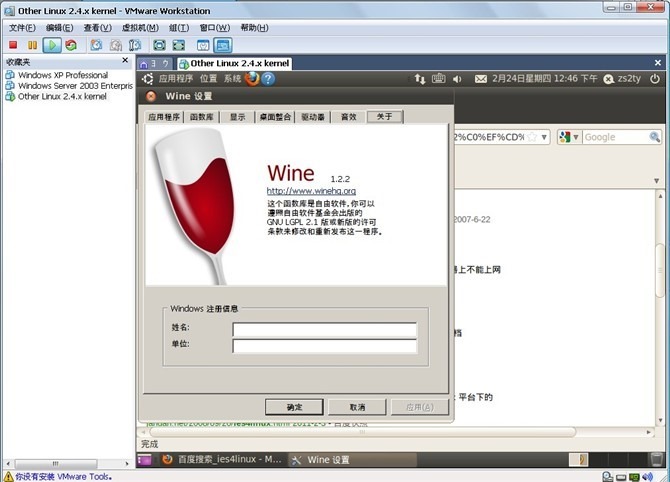Click the VMware sound icon in status bar
670x482 pixels.
pos(647,476)
